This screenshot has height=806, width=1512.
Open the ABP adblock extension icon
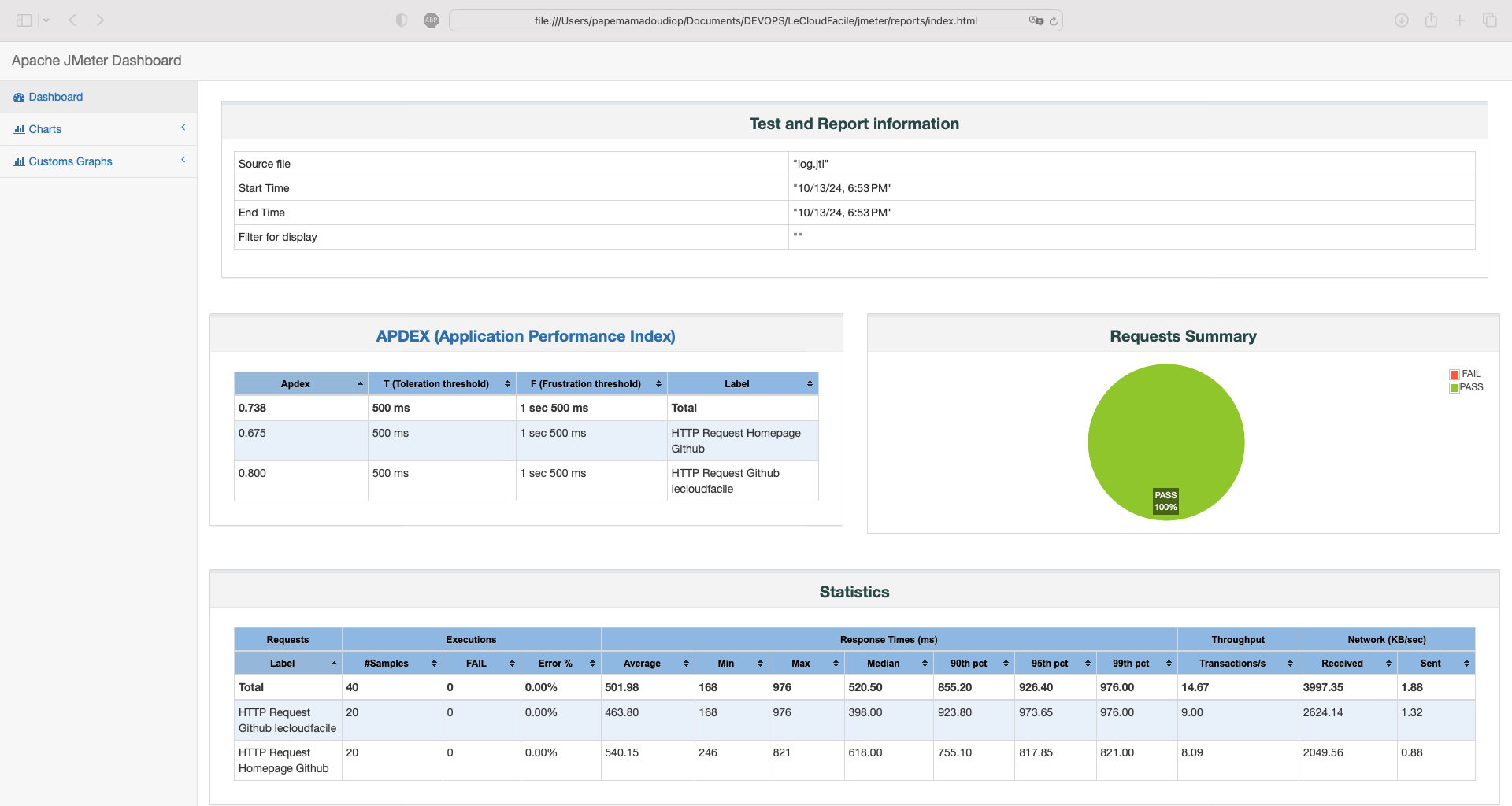click(431, 20)
